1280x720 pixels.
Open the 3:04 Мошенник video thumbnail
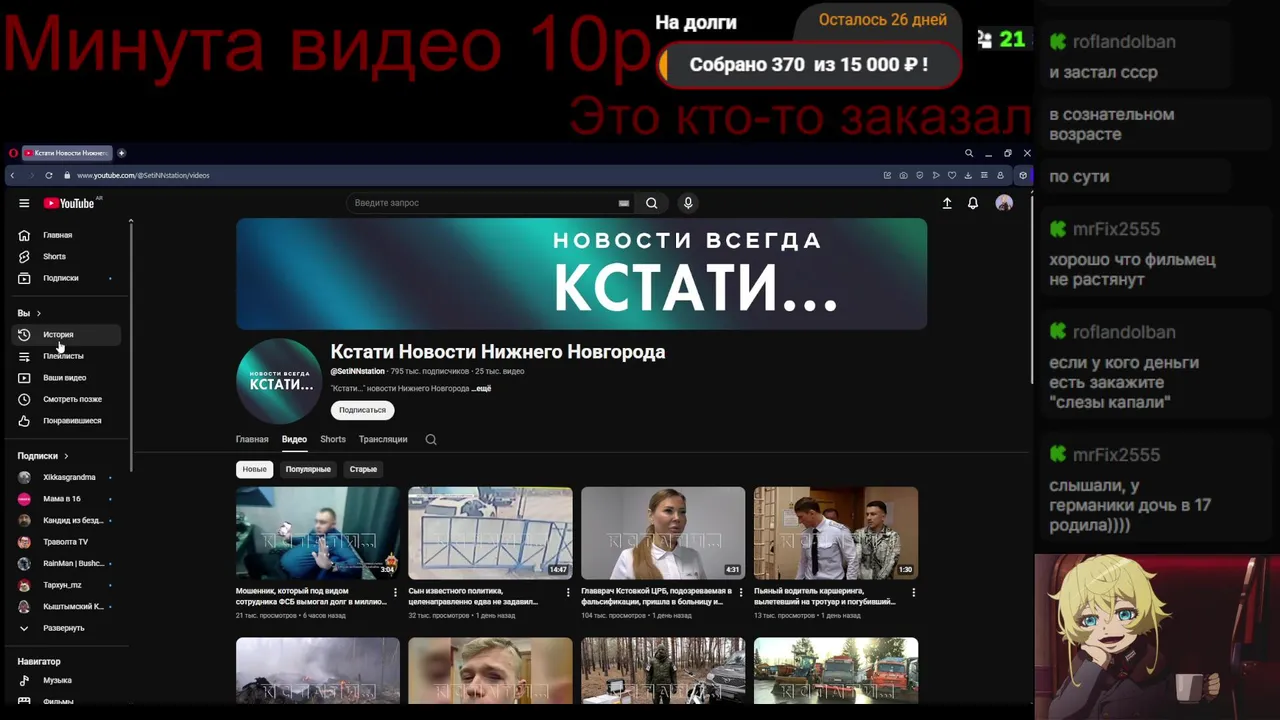click(x=318, y=533)
